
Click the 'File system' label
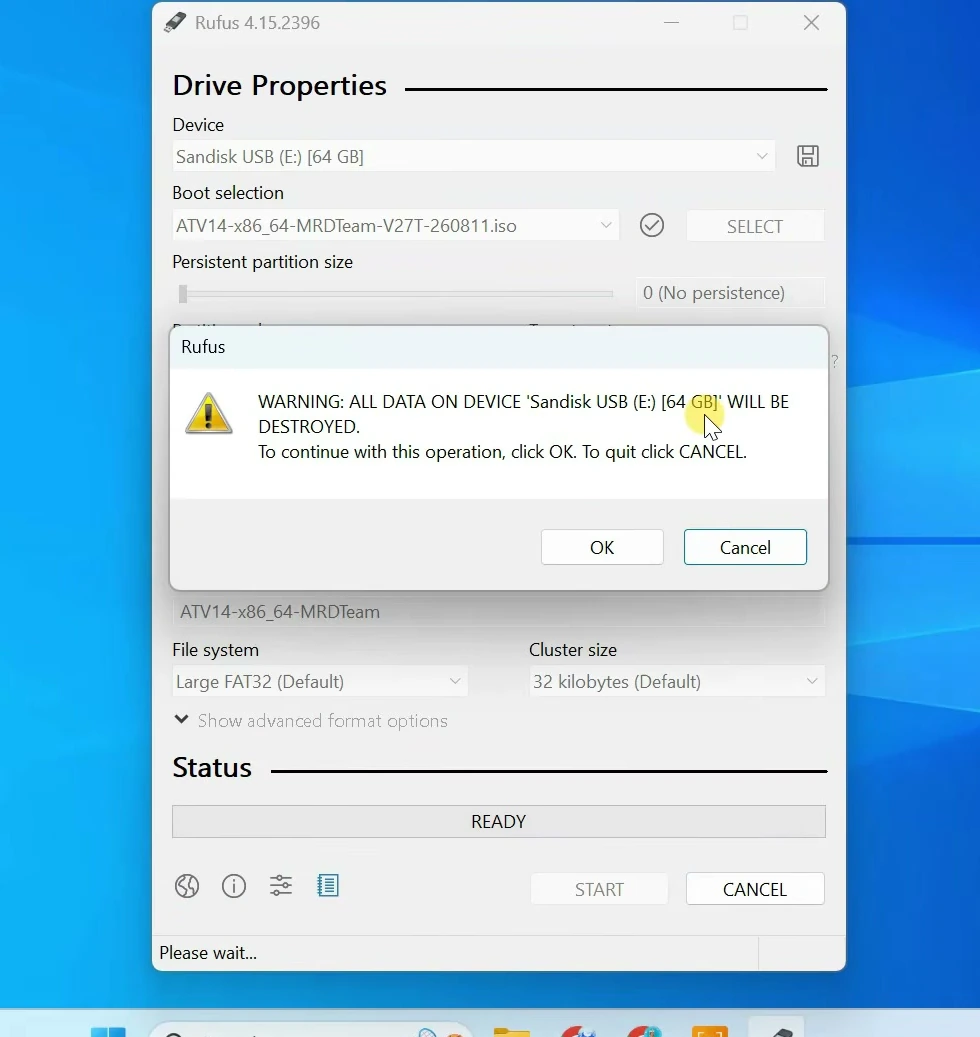point(216,649)
